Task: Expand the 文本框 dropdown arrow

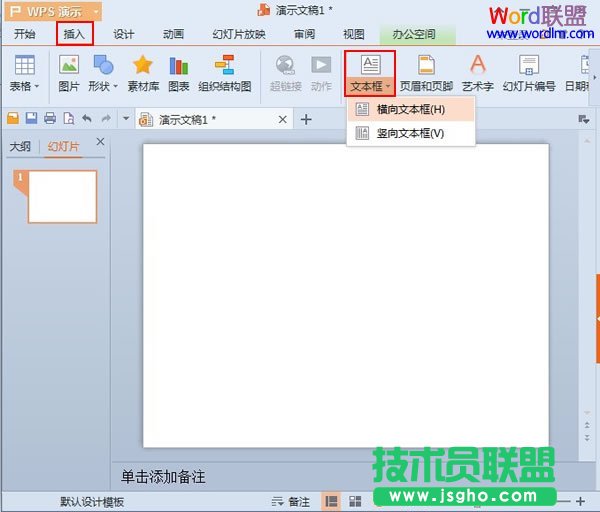Action: click(388, 86)
